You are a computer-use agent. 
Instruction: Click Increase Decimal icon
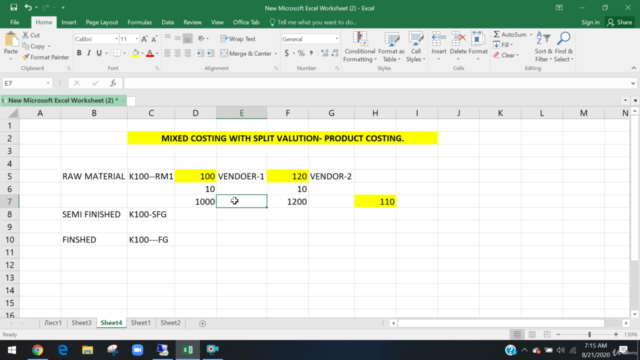[x=324, y=53]
